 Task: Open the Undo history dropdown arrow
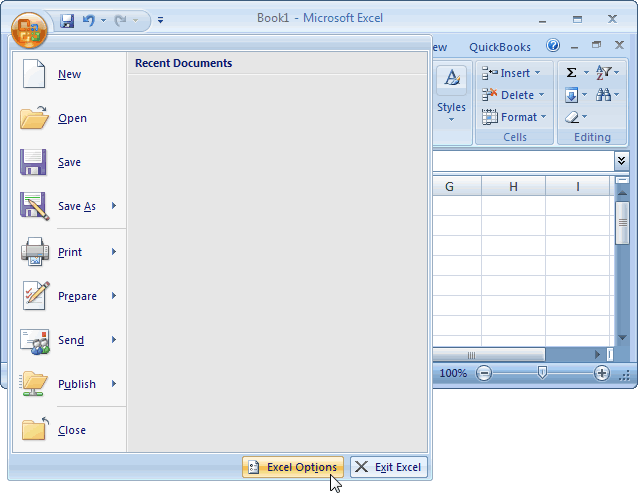[103, 20]
